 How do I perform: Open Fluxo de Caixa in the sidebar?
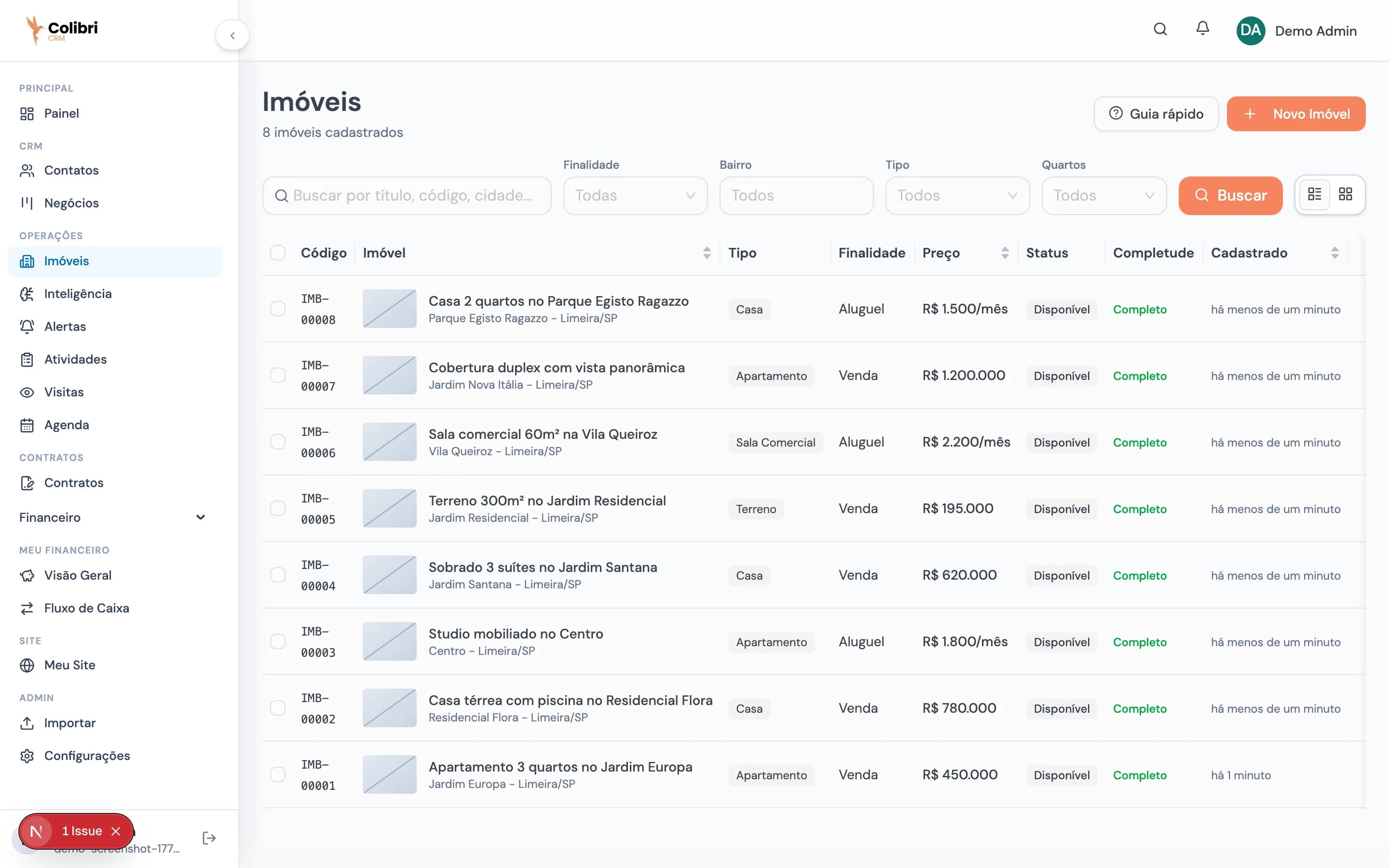click(87, 608)
